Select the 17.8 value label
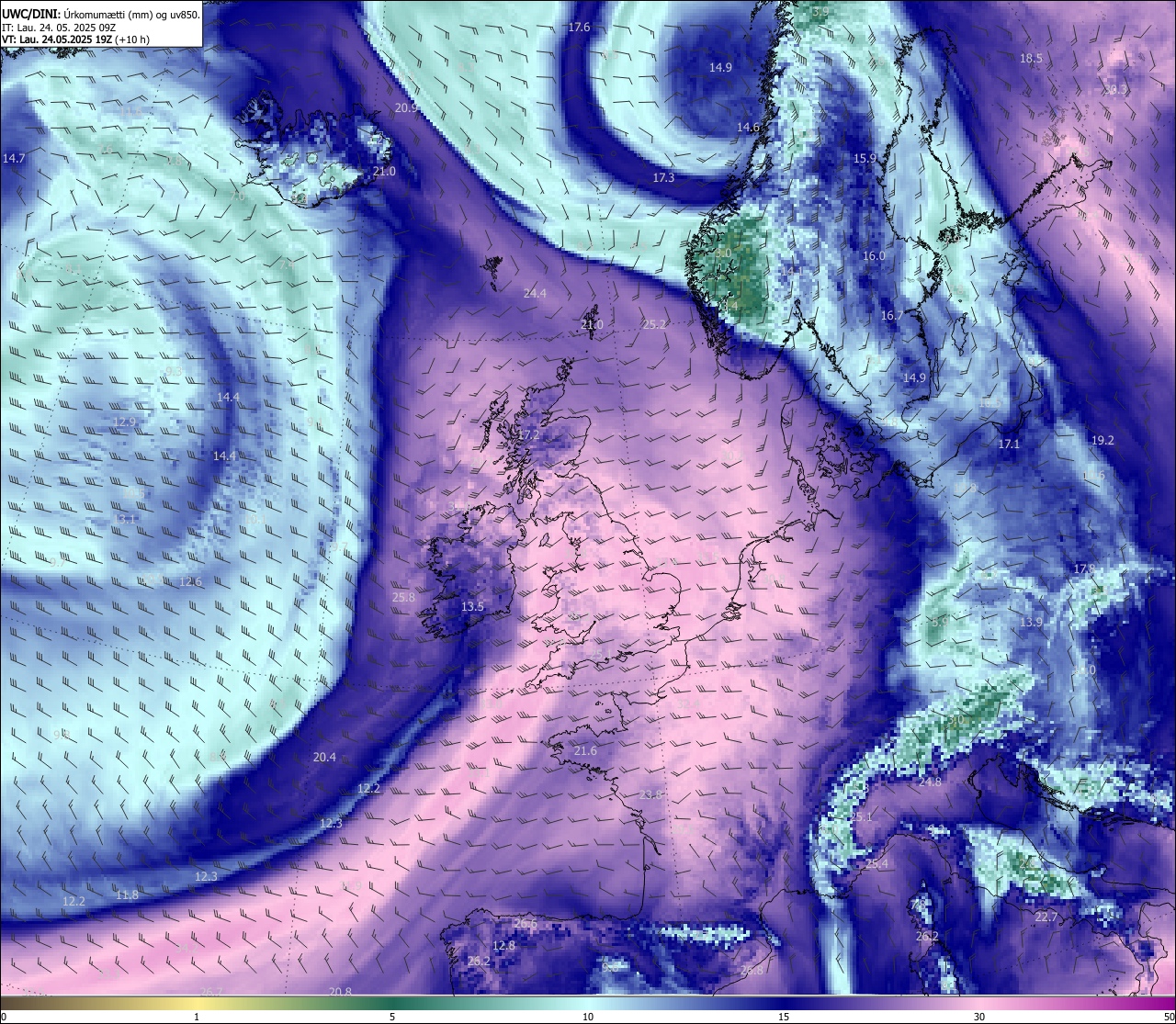1176x1024 pixels. tap(1085, 569)
